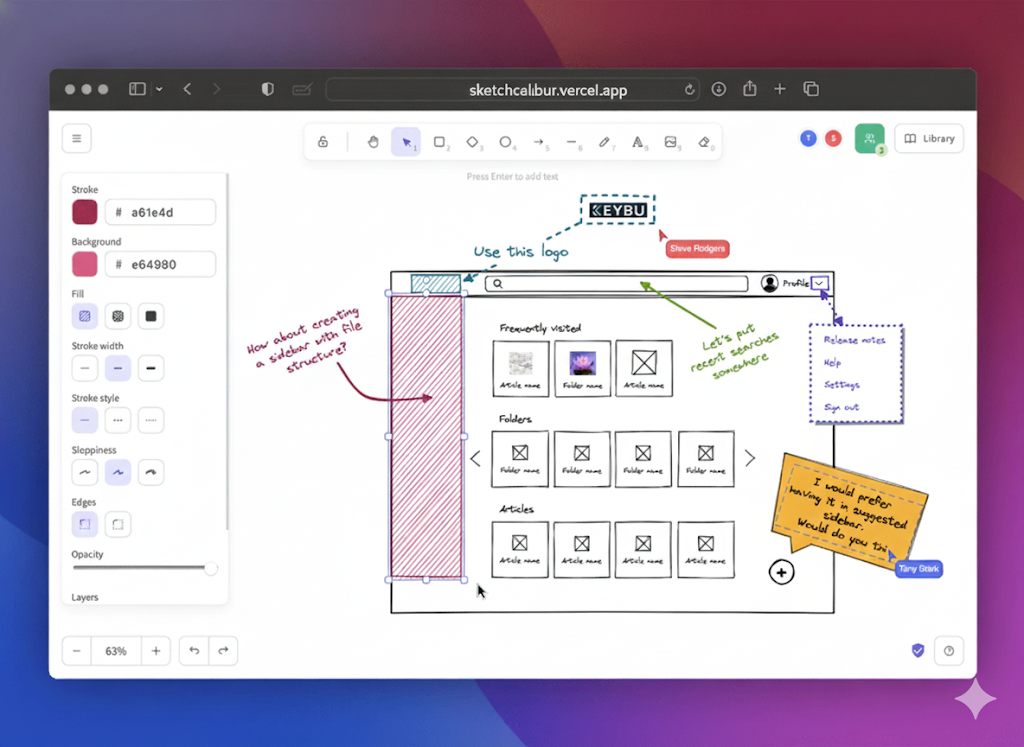Select the Rectangle tool
The image size is (1024, 747).
[x=441, y=142]
